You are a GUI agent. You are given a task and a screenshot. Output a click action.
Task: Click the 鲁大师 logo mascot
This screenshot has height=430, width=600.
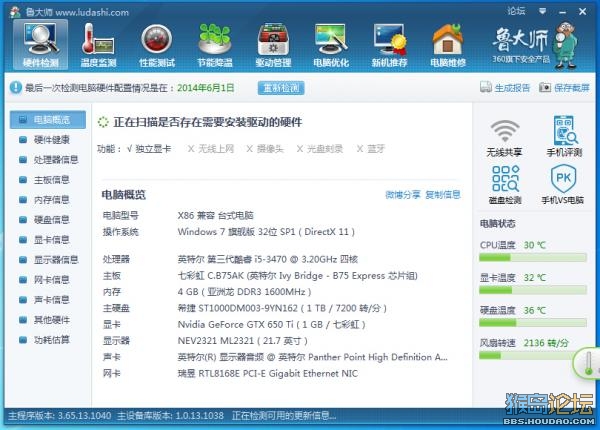(566, 45)
